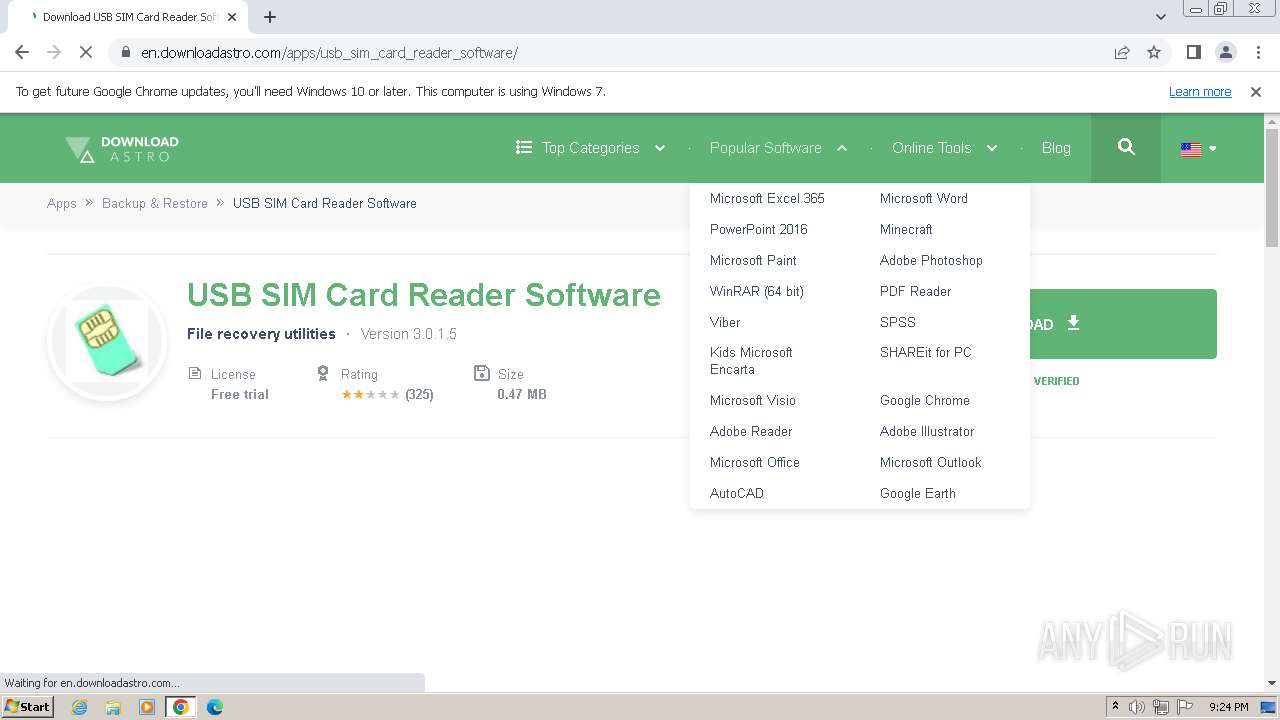Viewport: 1280px width, 720px height.
Task: Close the Download USB SIM Card Reader tab
Action: click(232, 17)
